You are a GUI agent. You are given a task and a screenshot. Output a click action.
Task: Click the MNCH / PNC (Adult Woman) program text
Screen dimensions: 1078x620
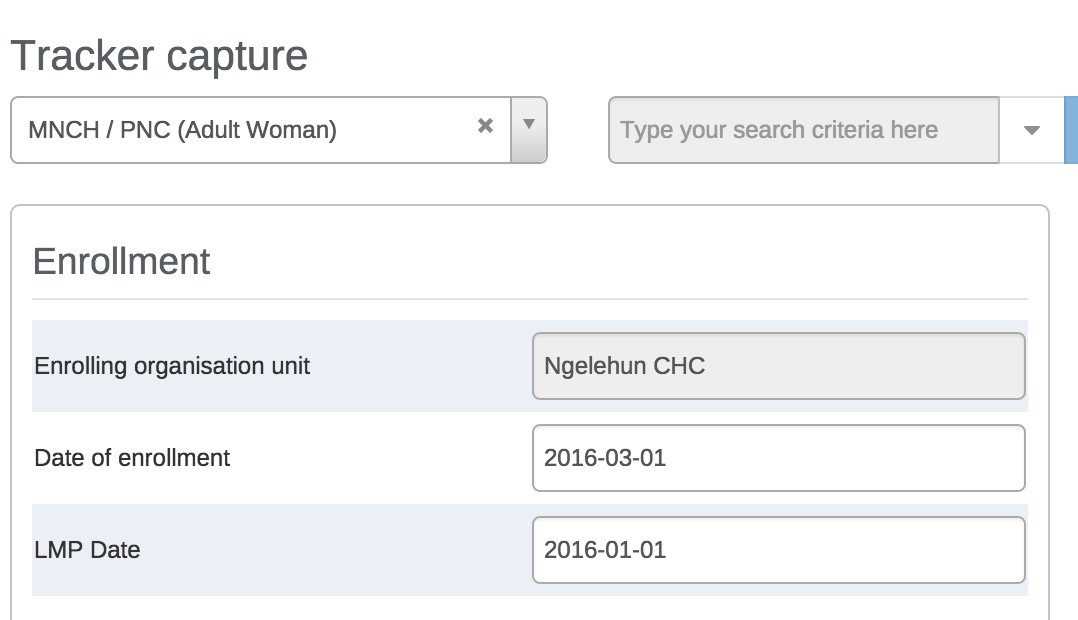182,130
